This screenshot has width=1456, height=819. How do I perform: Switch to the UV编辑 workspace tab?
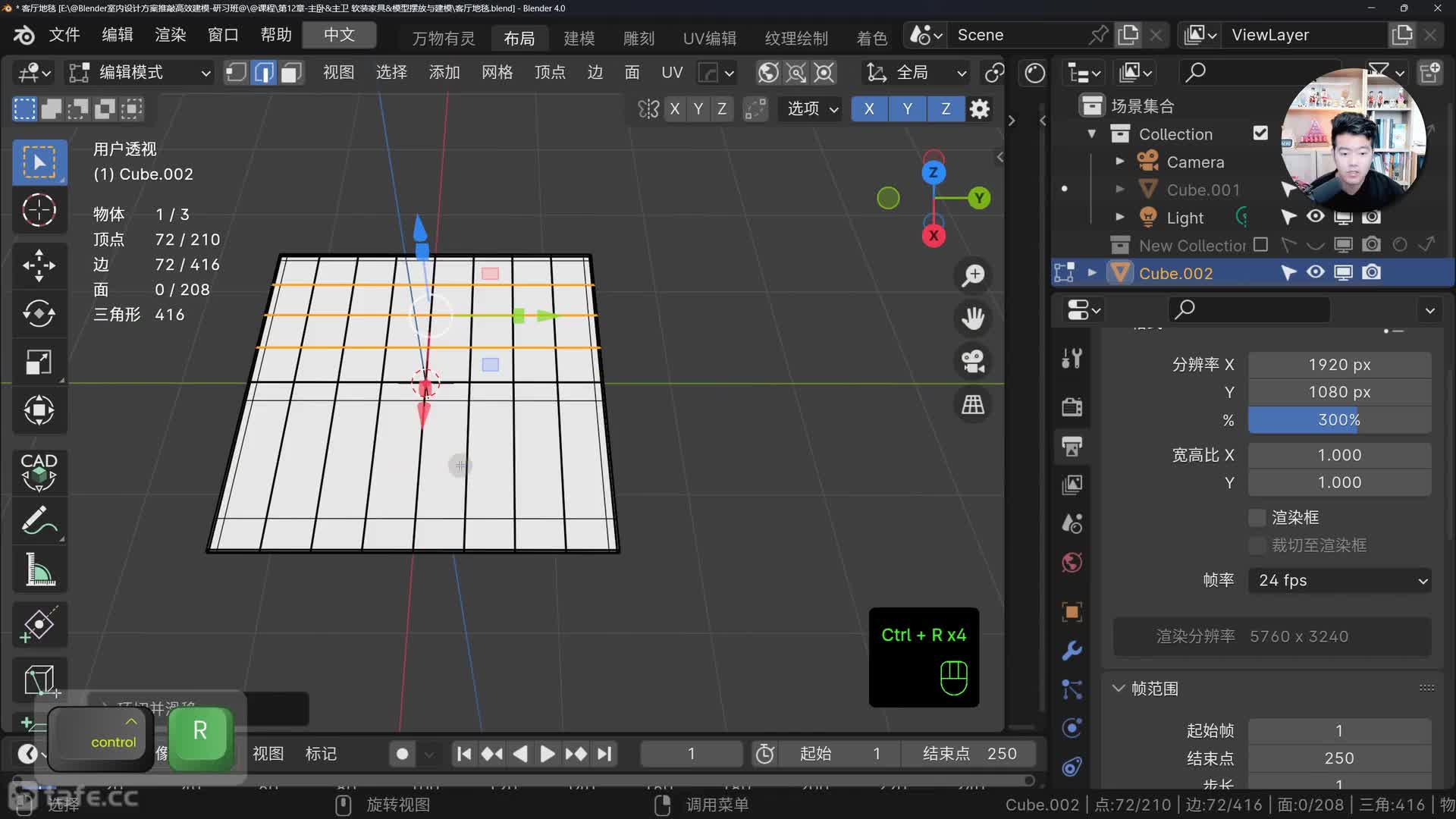tap(709, 38)
